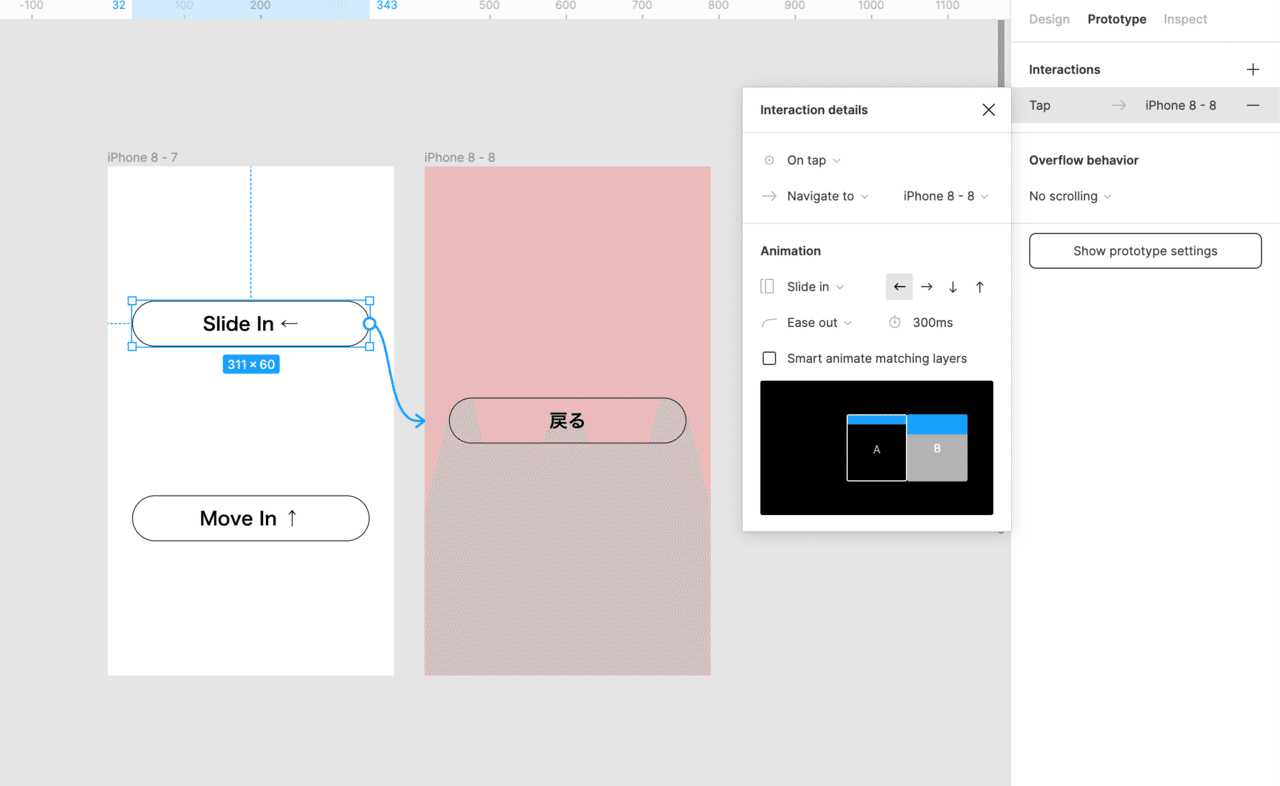Add a new interaction with plus icon
Viewport: 1280px width, 786px height.
[1252, 69]
